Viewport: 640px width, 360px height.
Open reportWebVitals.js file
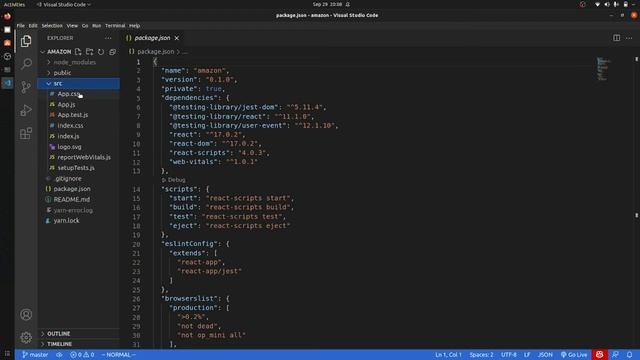pyautogui.click(x=84, y=157)
